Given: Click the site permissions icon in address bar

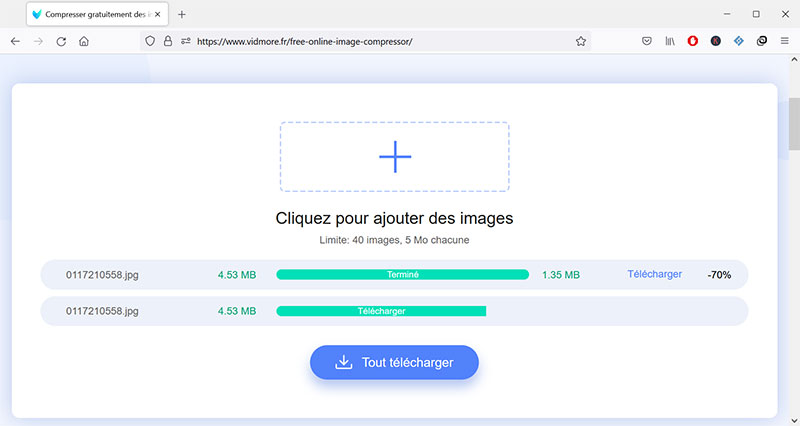Looking at the screenshot, I should tap(185, 41).
